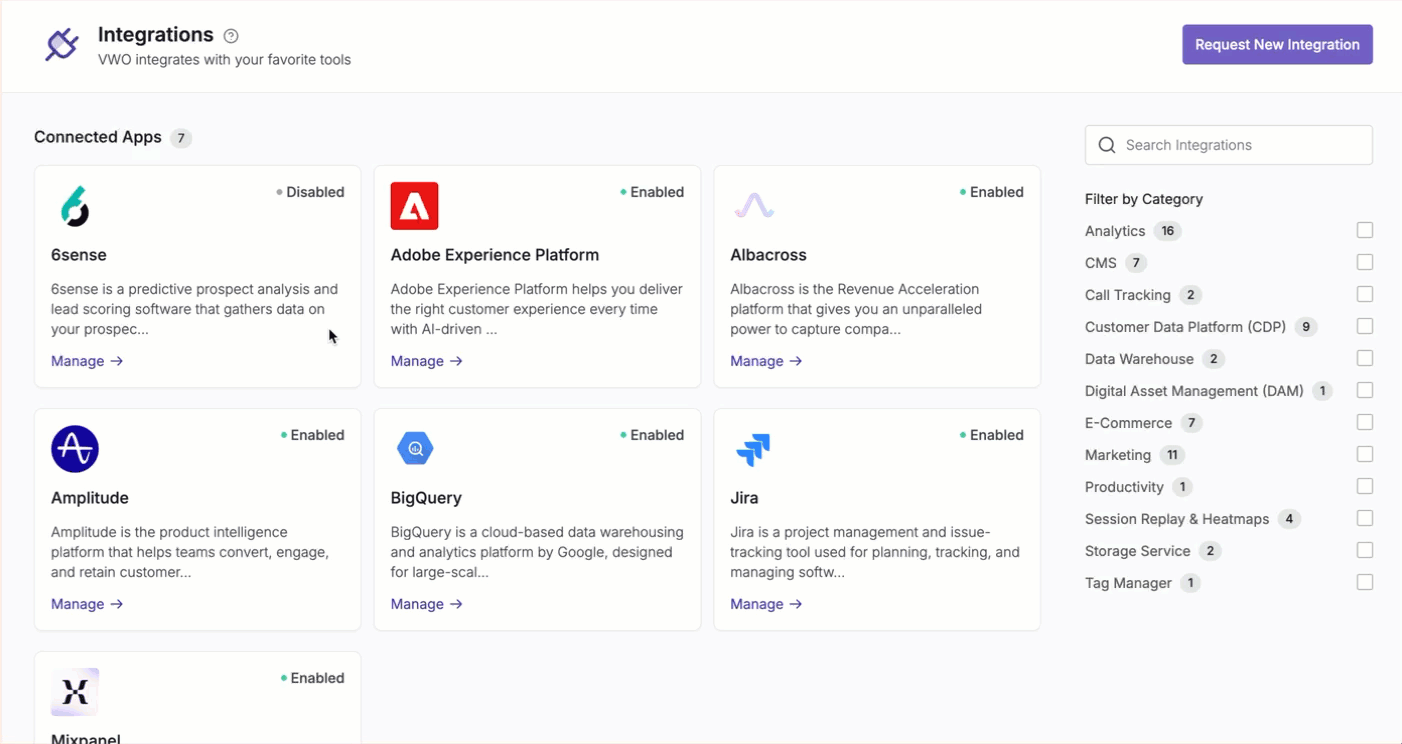Screen dimensions: 1402x744
Task: Check the Marketing category filter
Action: click(1365, 455)
